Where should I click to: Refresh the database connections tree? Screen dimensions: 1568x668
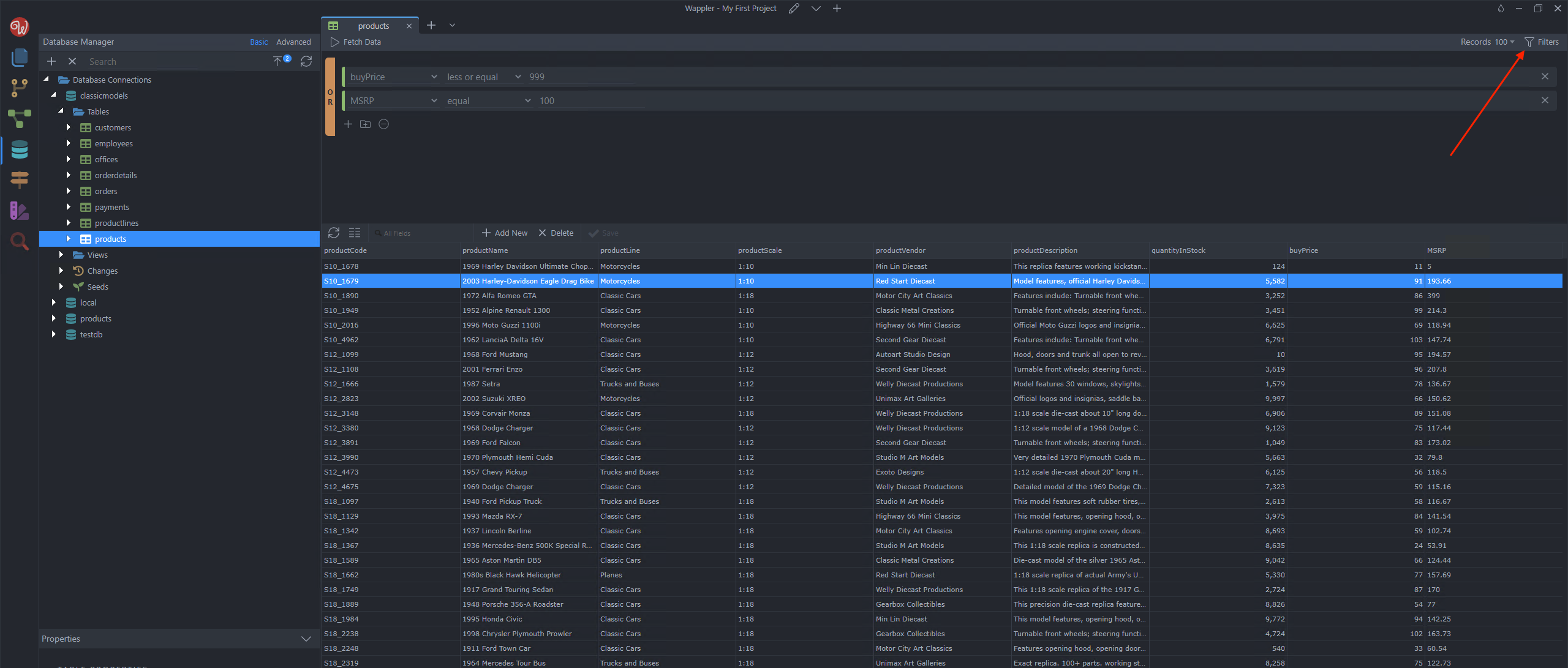point(306,61)
